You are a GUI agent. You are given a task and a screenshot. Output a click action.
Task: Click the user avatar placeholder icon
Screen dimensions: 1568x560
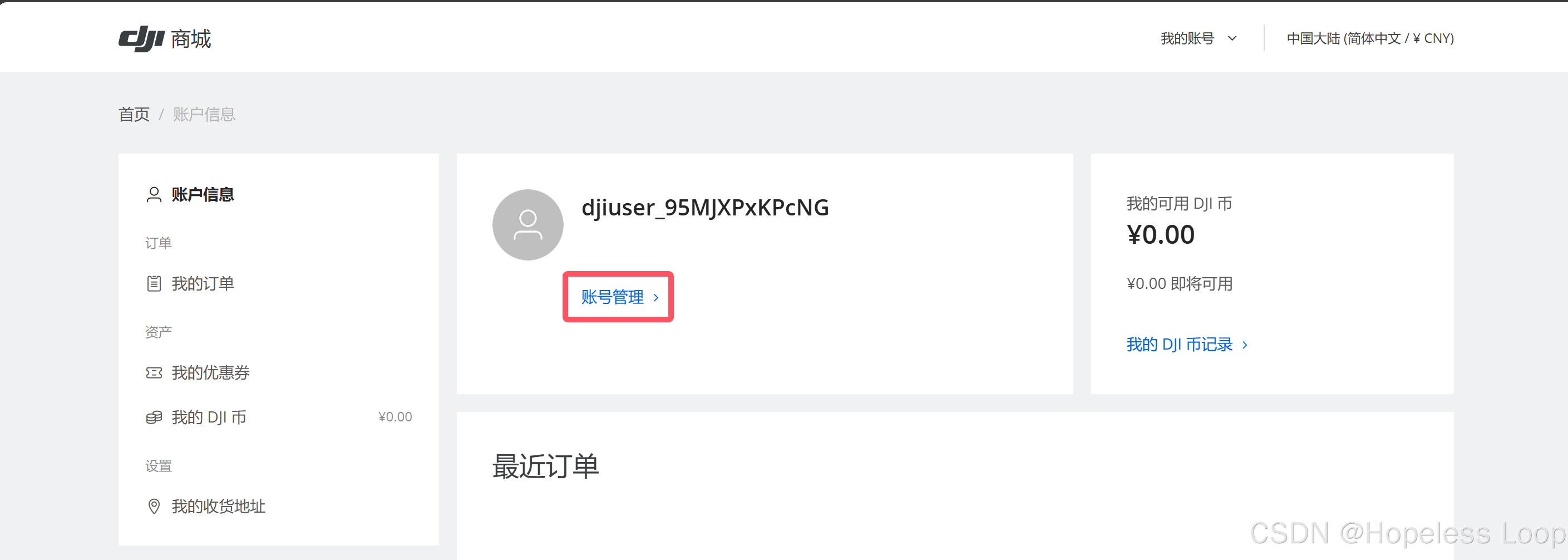coord(527,224)
